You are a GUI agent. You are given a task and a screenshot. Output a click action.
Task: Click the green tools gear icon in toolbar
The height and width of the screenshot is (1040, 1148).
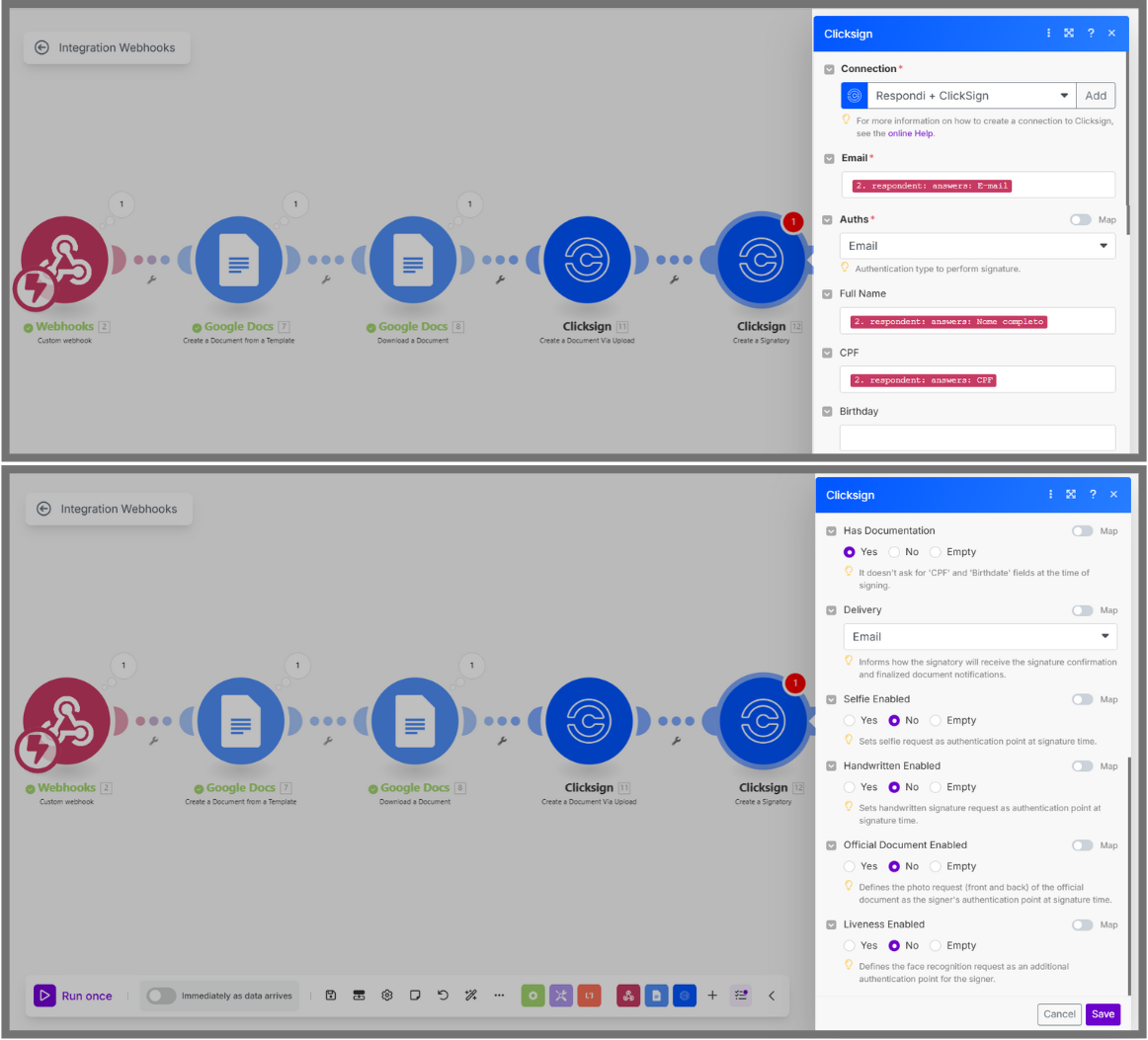[x=533, y=996]
